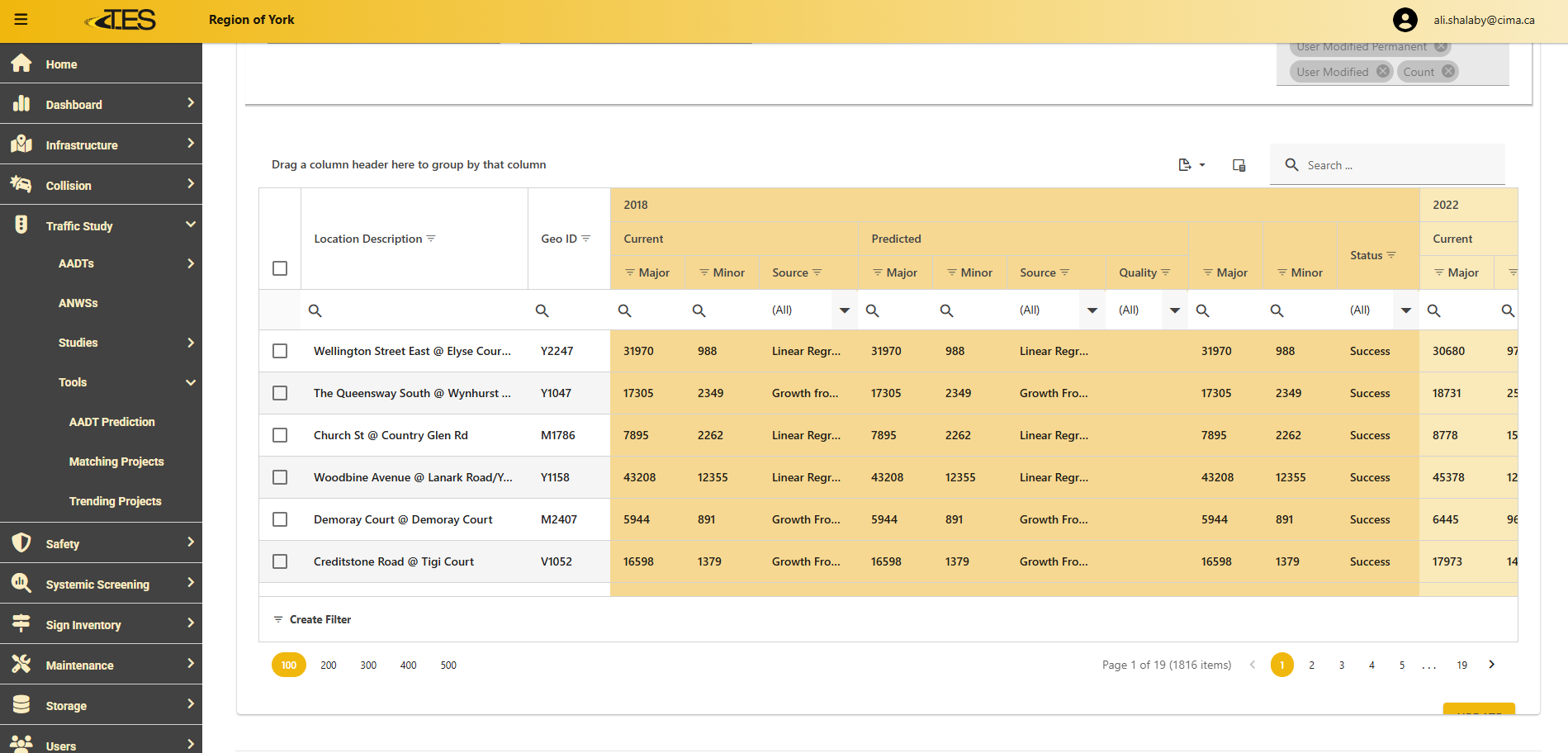
Task: Click the user account avatar icon
Action: [x=1405, y=20]
